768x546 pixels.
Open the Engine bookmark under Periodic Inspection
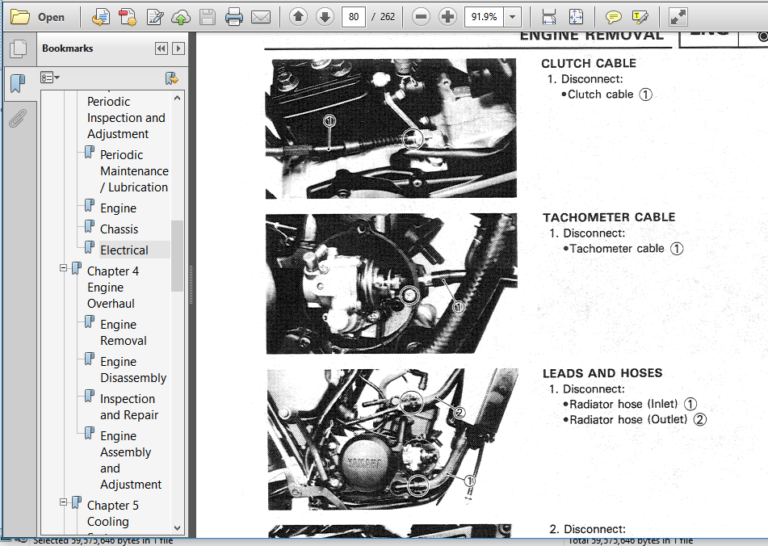click(x=118, y=208)
